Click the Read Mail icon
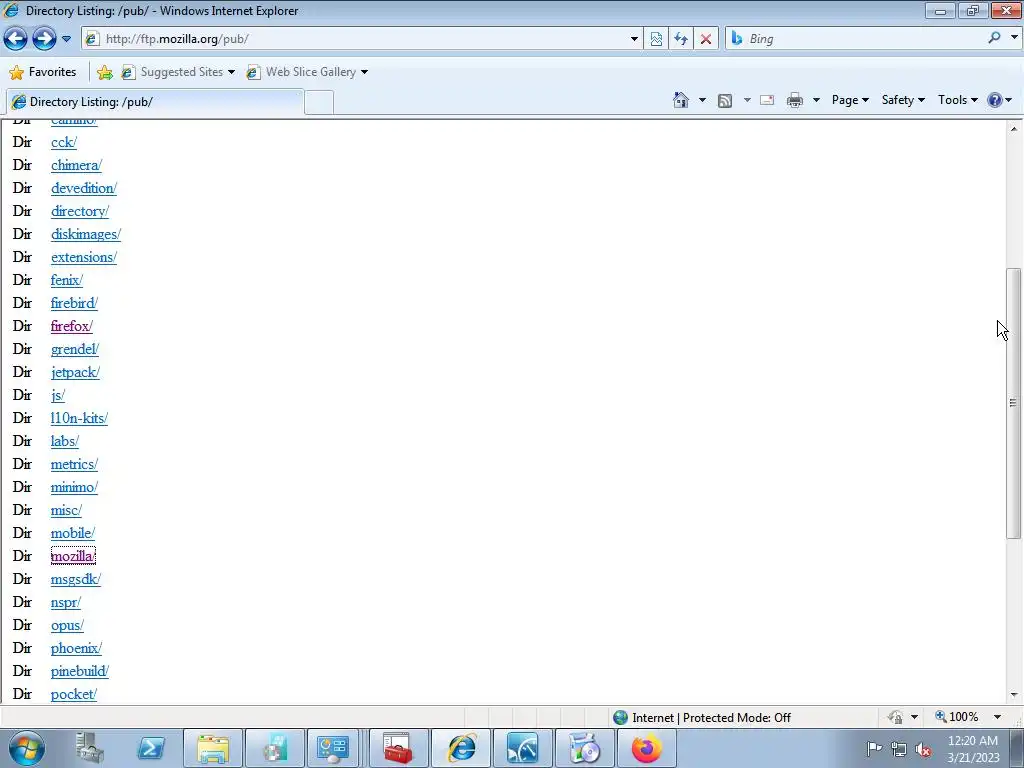 [767, 100]
